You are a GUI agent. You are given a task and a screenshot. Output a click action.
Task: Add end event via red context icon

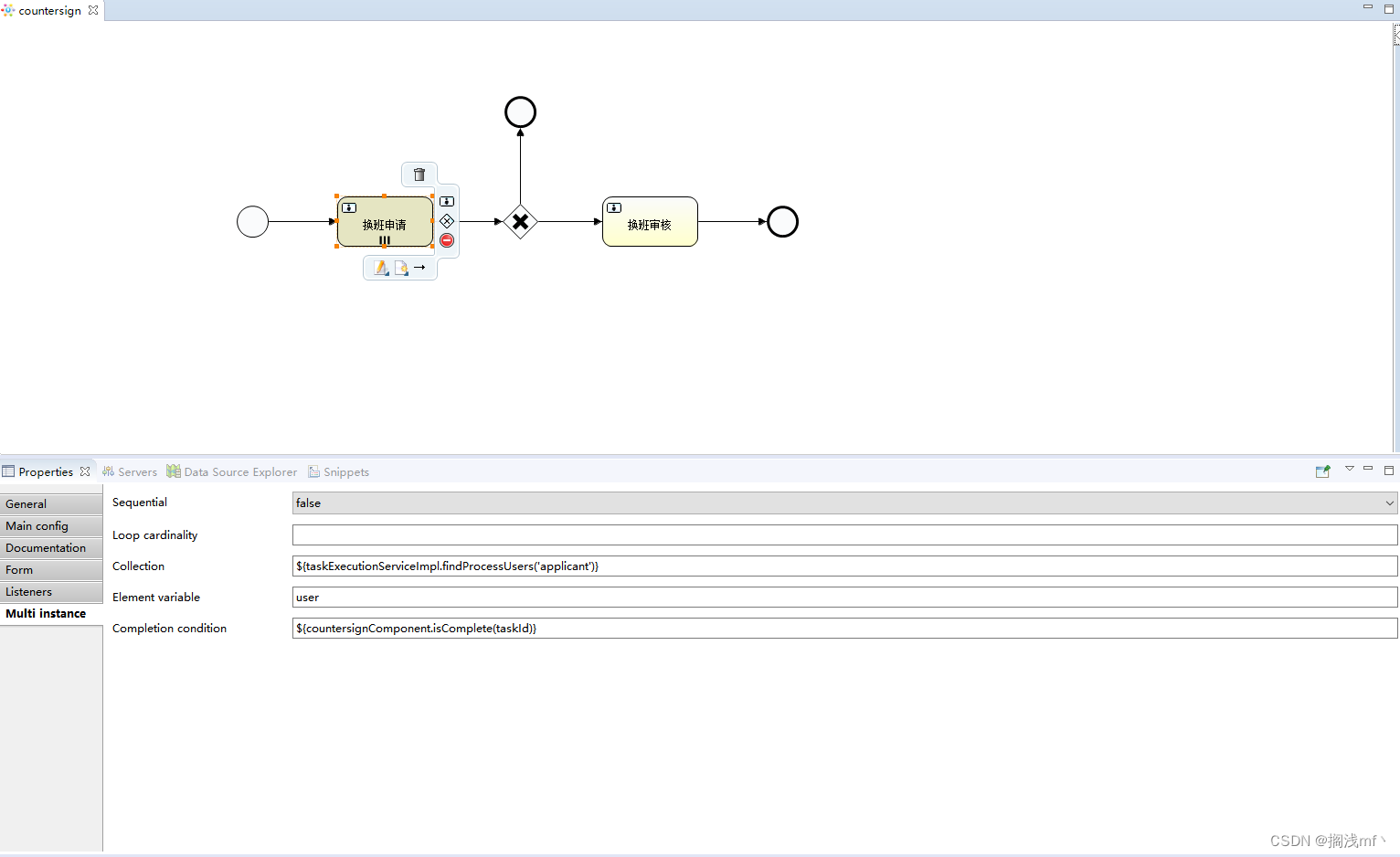[447, 240]
